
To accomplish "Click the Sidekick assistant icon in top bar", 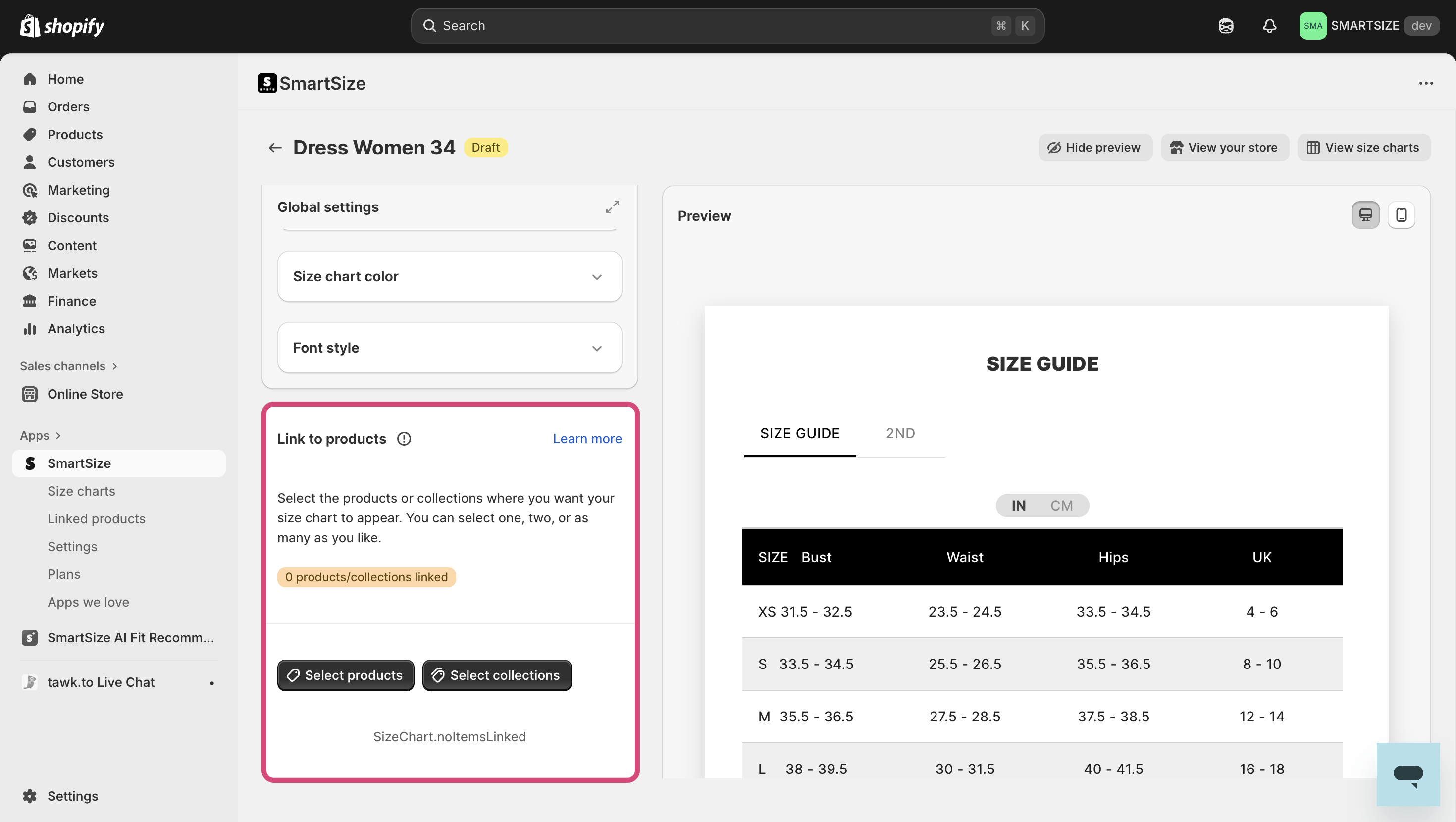I will point(1225,26).
